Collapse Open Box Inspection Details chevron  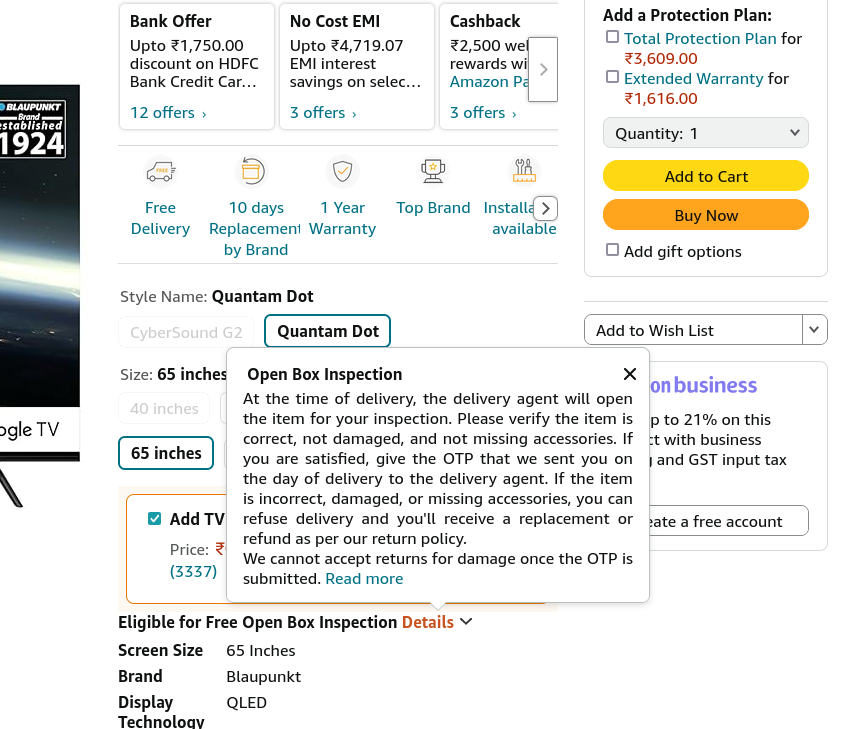point(466,621)
